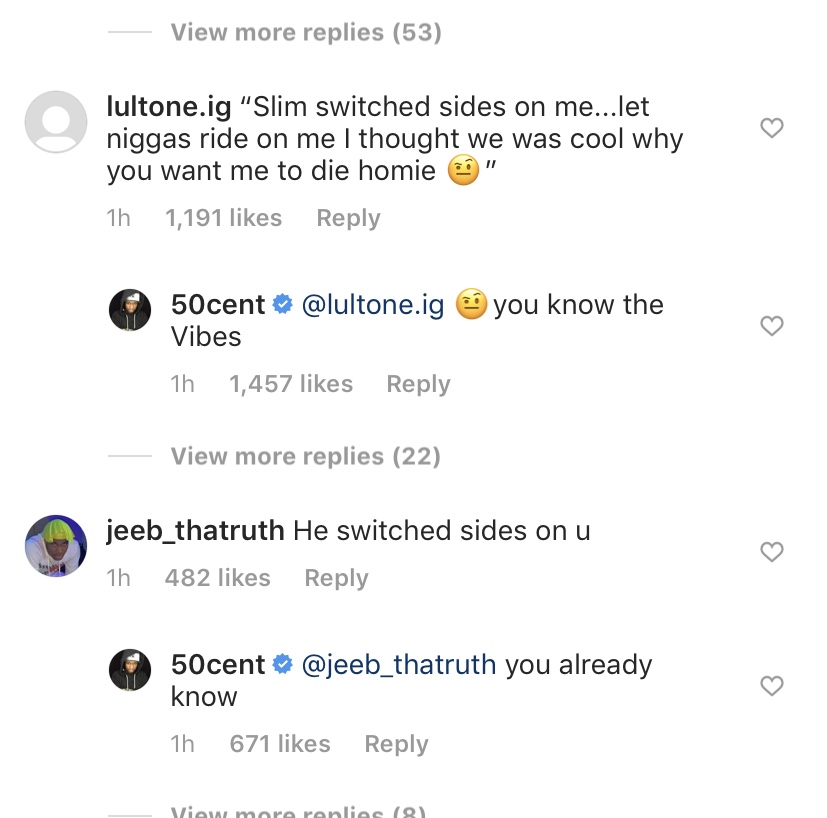Click verified badge next to 50cent Vibes reply
The width and height of the screenshot is (827, 818).
(282, 305)
